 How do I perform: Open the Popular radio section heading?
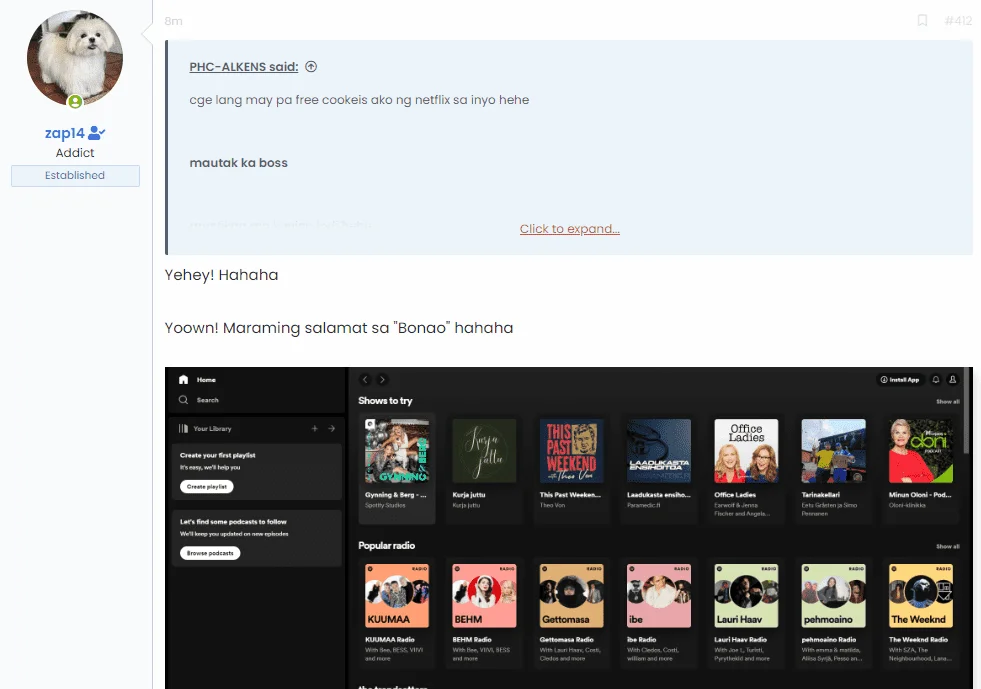click(387, 546)
